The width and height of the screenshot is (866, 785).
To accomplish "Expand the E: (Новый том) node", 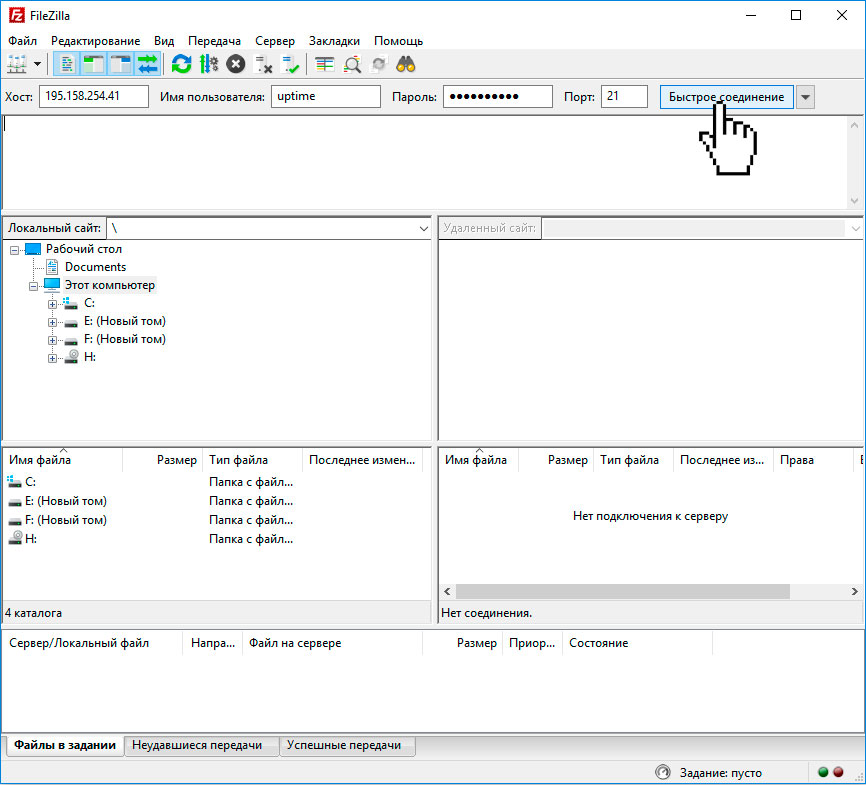I will click(52, 322).
